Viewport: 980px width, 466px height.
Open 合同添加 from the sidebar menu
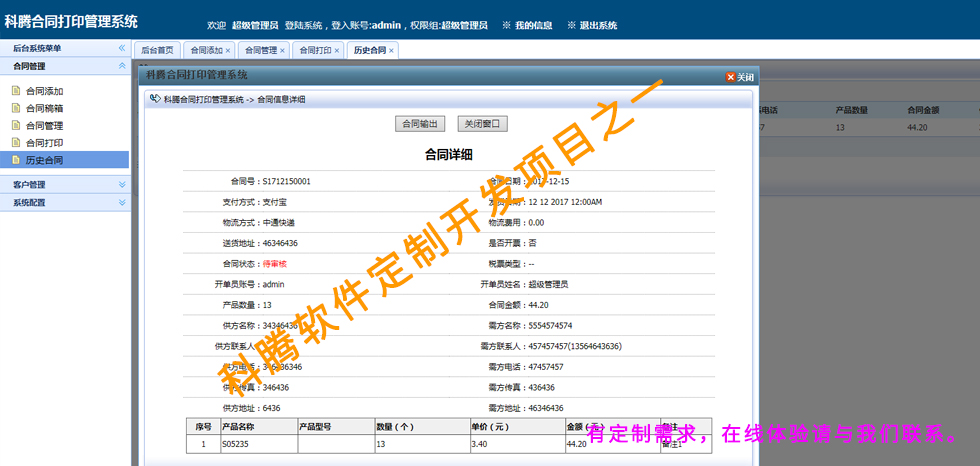coord(44,91)
